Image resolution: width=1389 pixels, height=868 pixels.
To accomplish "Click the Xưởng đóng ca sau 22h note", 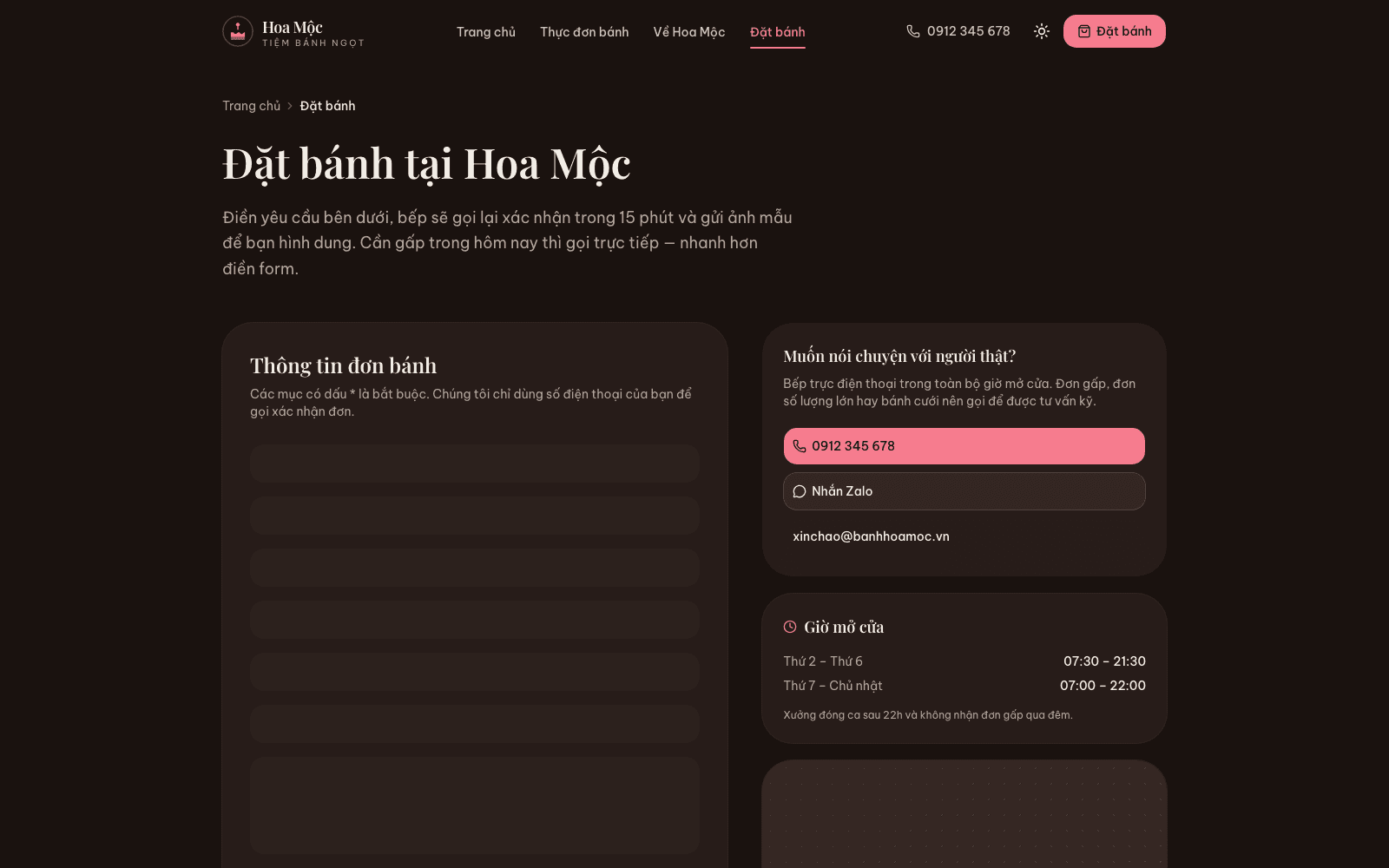I will [x=928, y=715].
